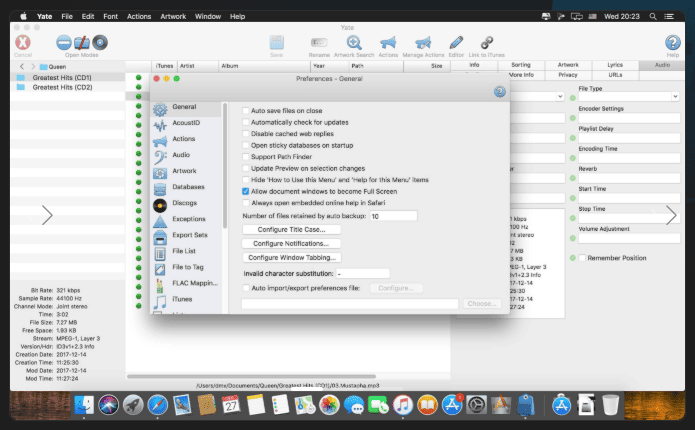Screen dimensions: 695x430
Task: Click the Artwork Search toolbar icon
Action: [x=354, y=43]
